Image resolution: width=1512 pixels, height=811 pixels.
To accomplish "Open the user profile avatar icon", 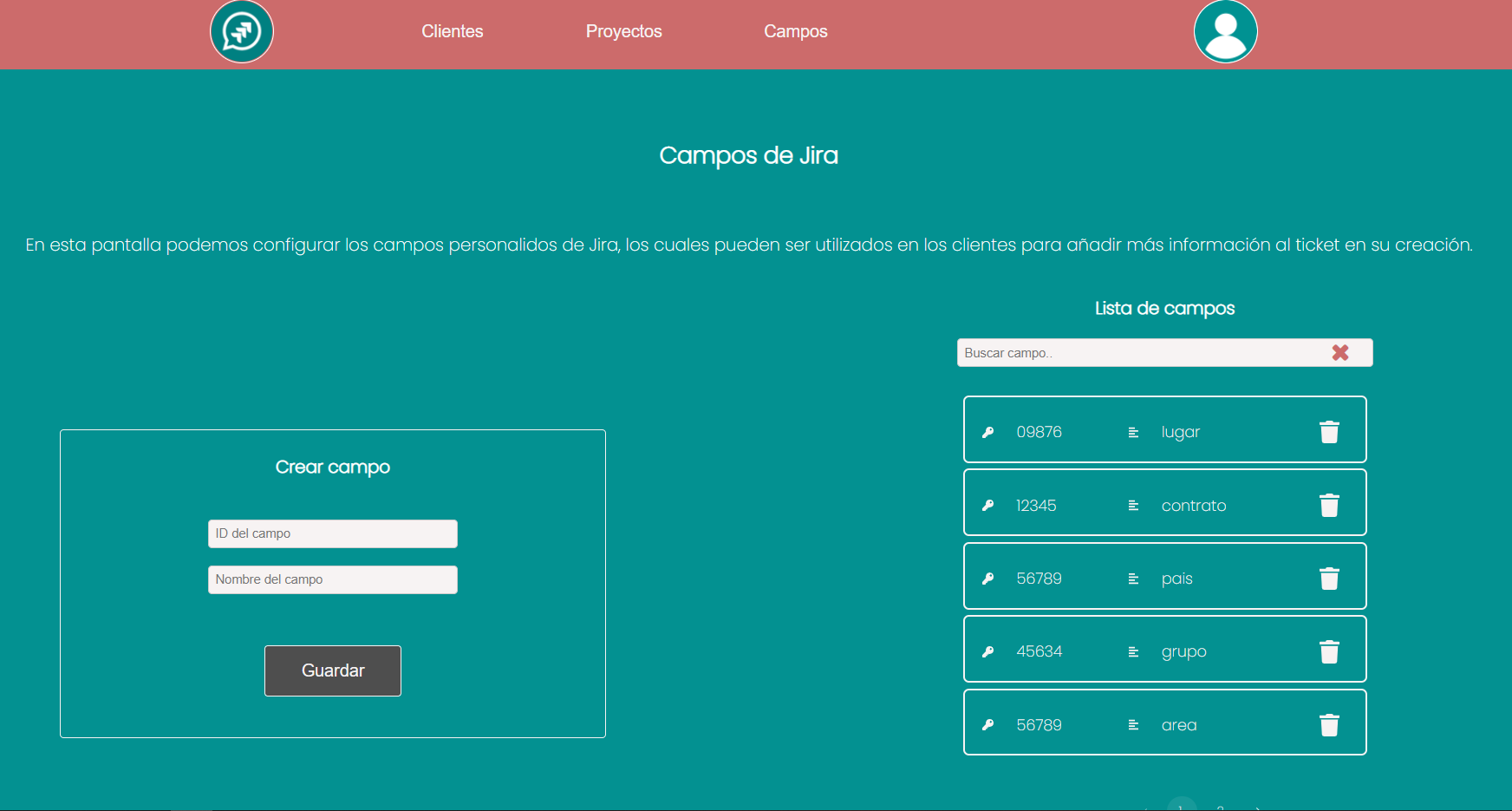I will (x=1225, y=31).
